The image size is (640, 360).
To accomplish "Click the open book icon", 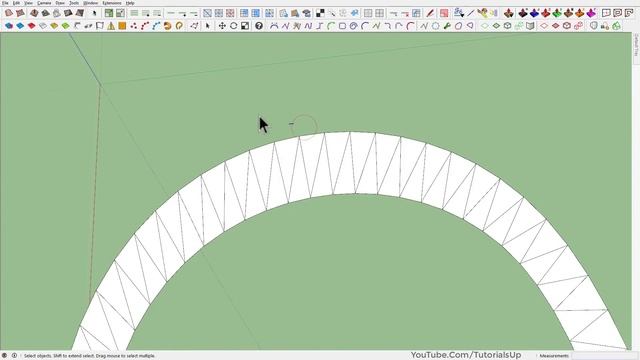I will 530,26.
